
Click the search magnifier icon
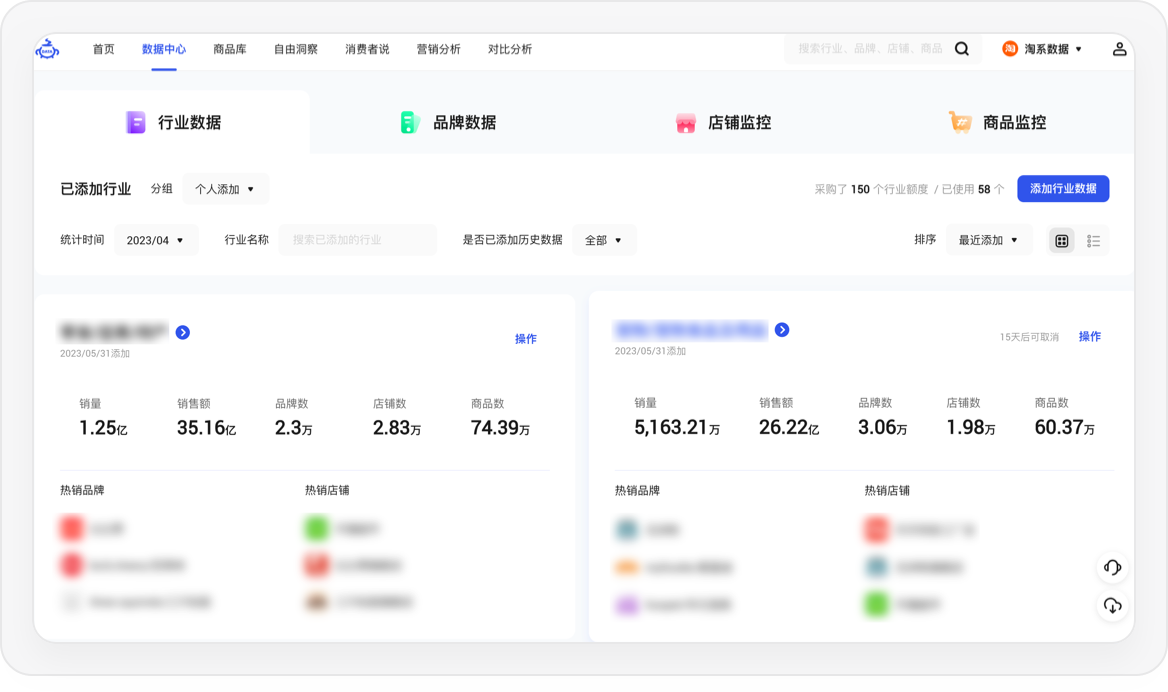(961, 49)
